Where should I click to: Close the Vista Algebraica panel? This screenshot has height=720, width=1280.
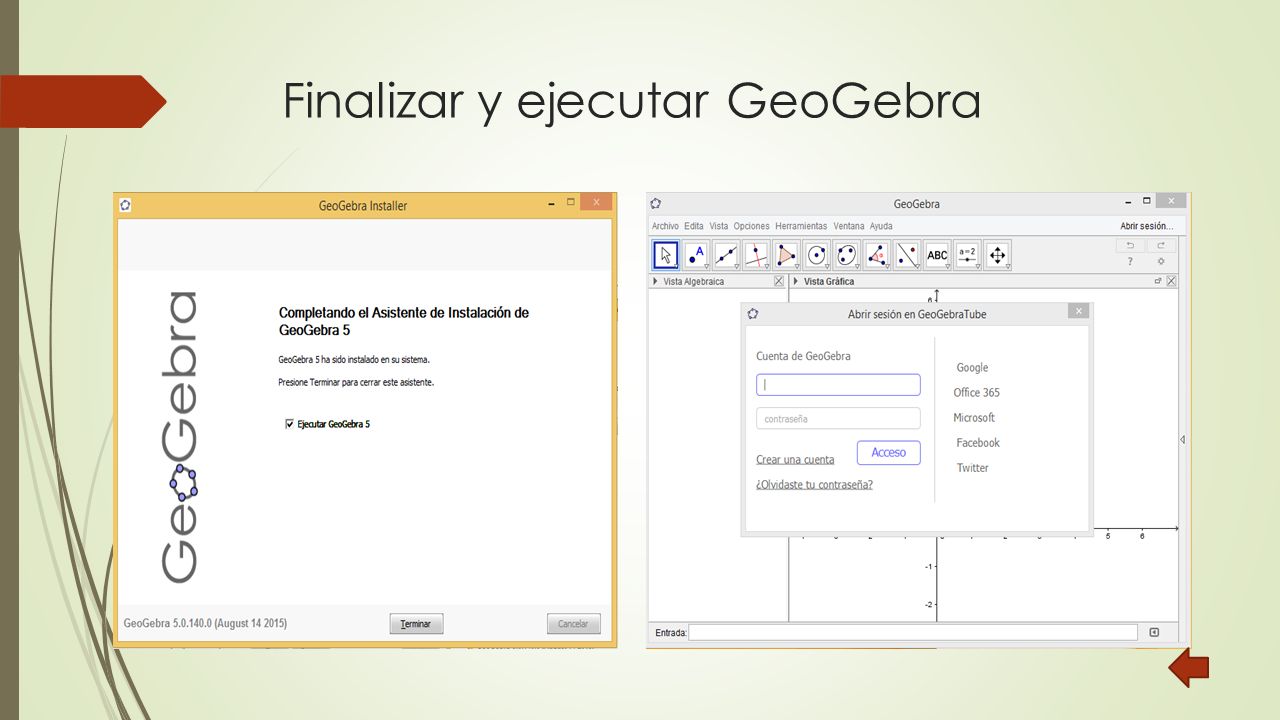(779, 282)
